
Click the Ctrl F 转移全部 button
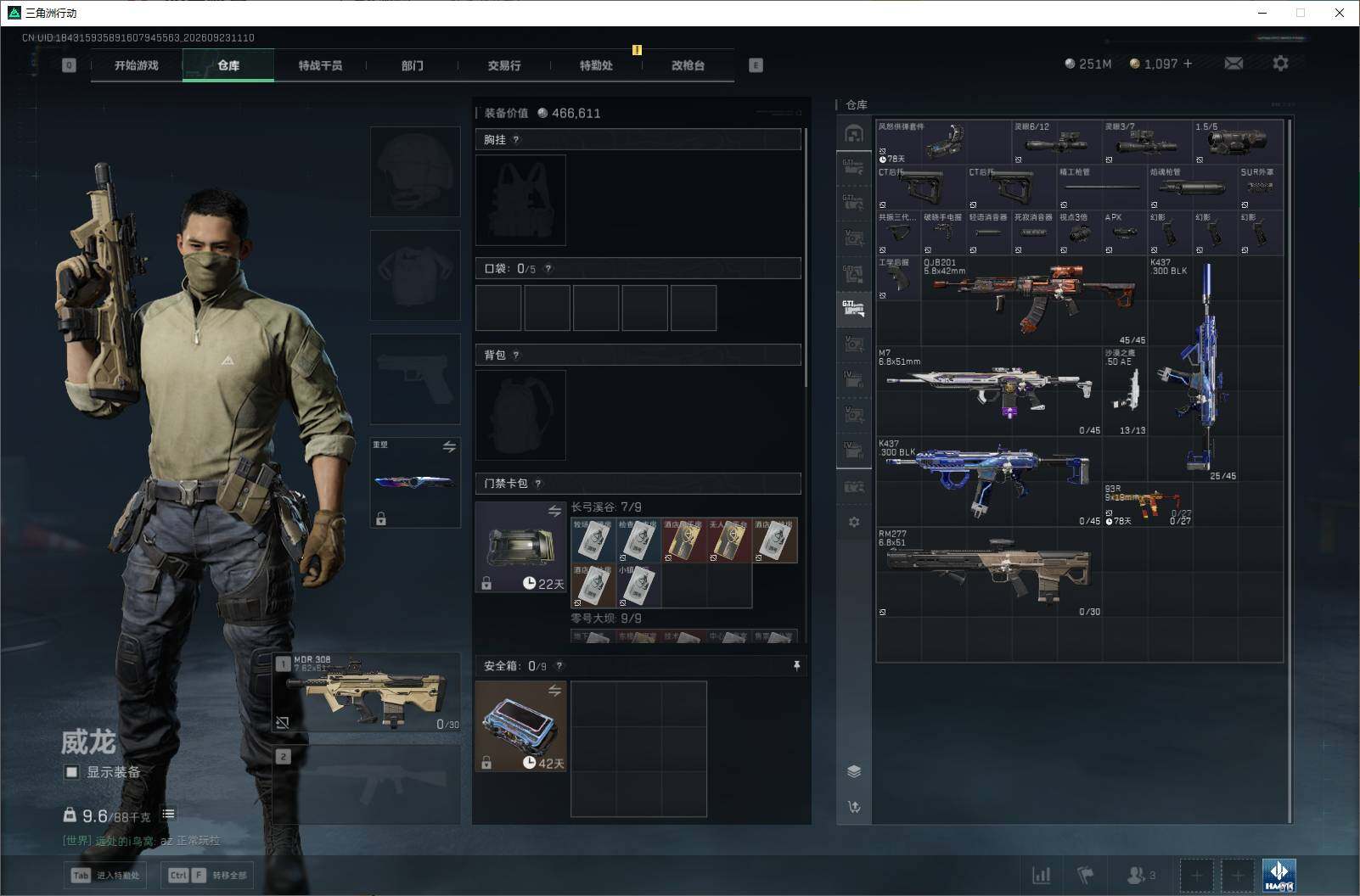[x=208, y=875]
